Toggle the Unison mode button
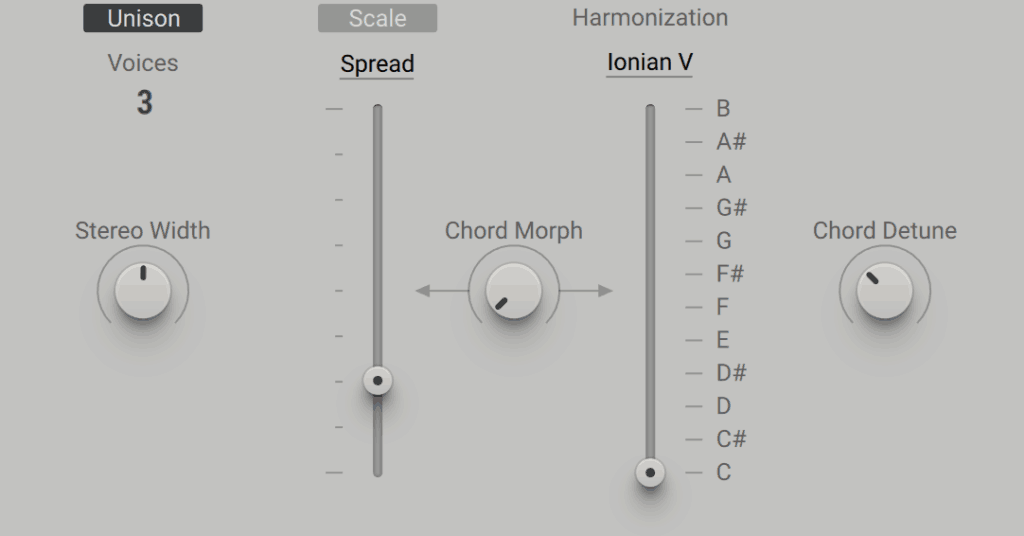This screenshot has height=536, width=1024. (x=143, y=18)
